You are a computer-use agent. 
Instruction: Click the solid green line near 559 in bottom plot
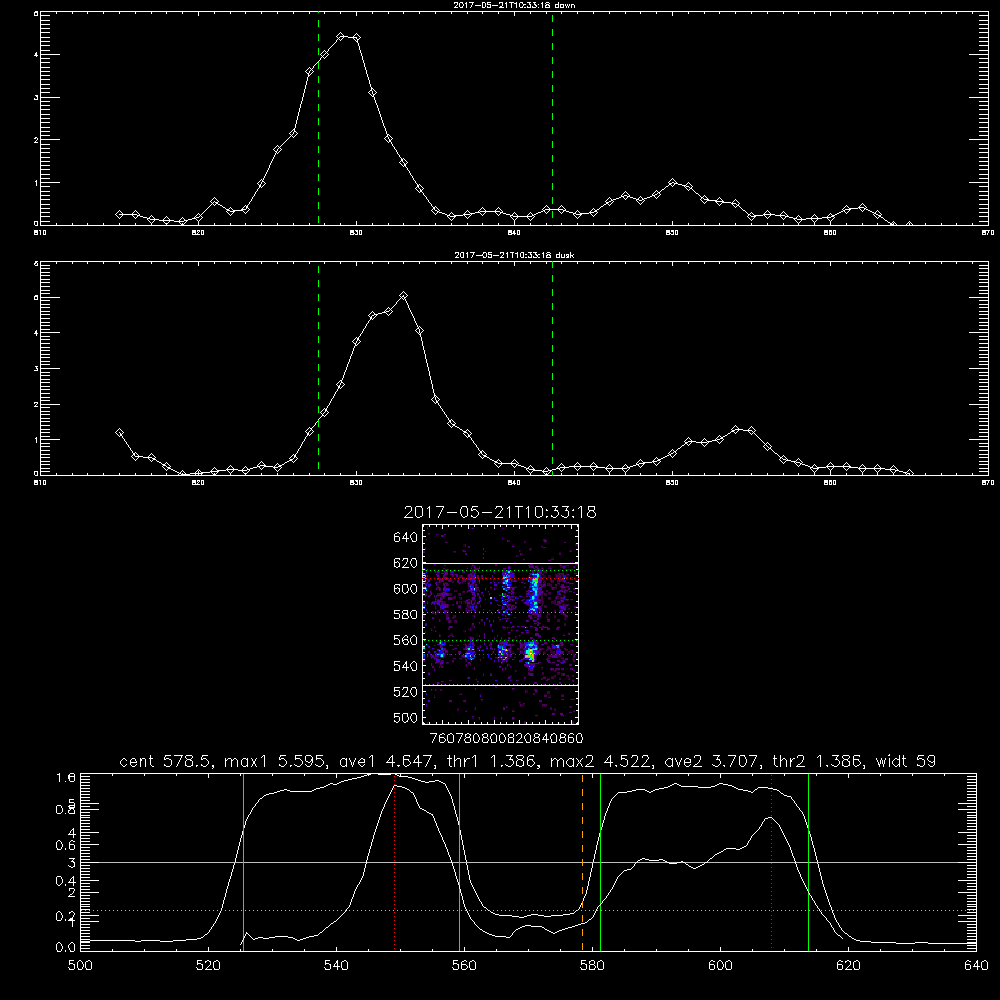(x=460, y=862)
